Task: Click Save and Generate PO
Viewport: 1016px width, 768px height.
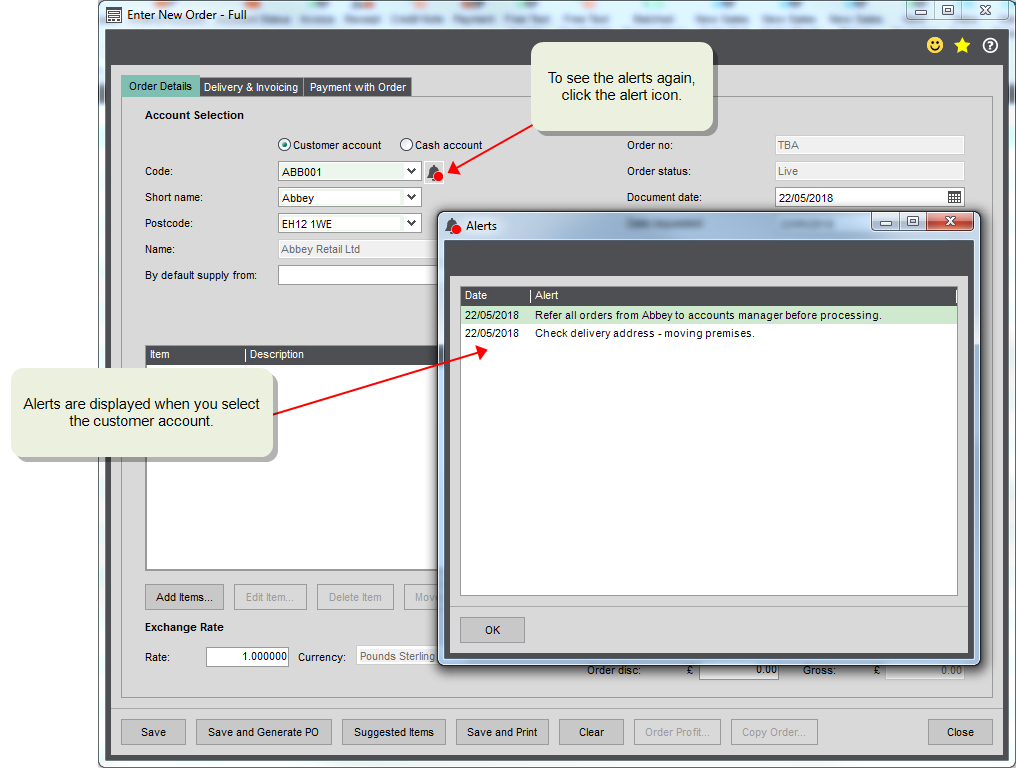Action: click(x=263, y=731)
